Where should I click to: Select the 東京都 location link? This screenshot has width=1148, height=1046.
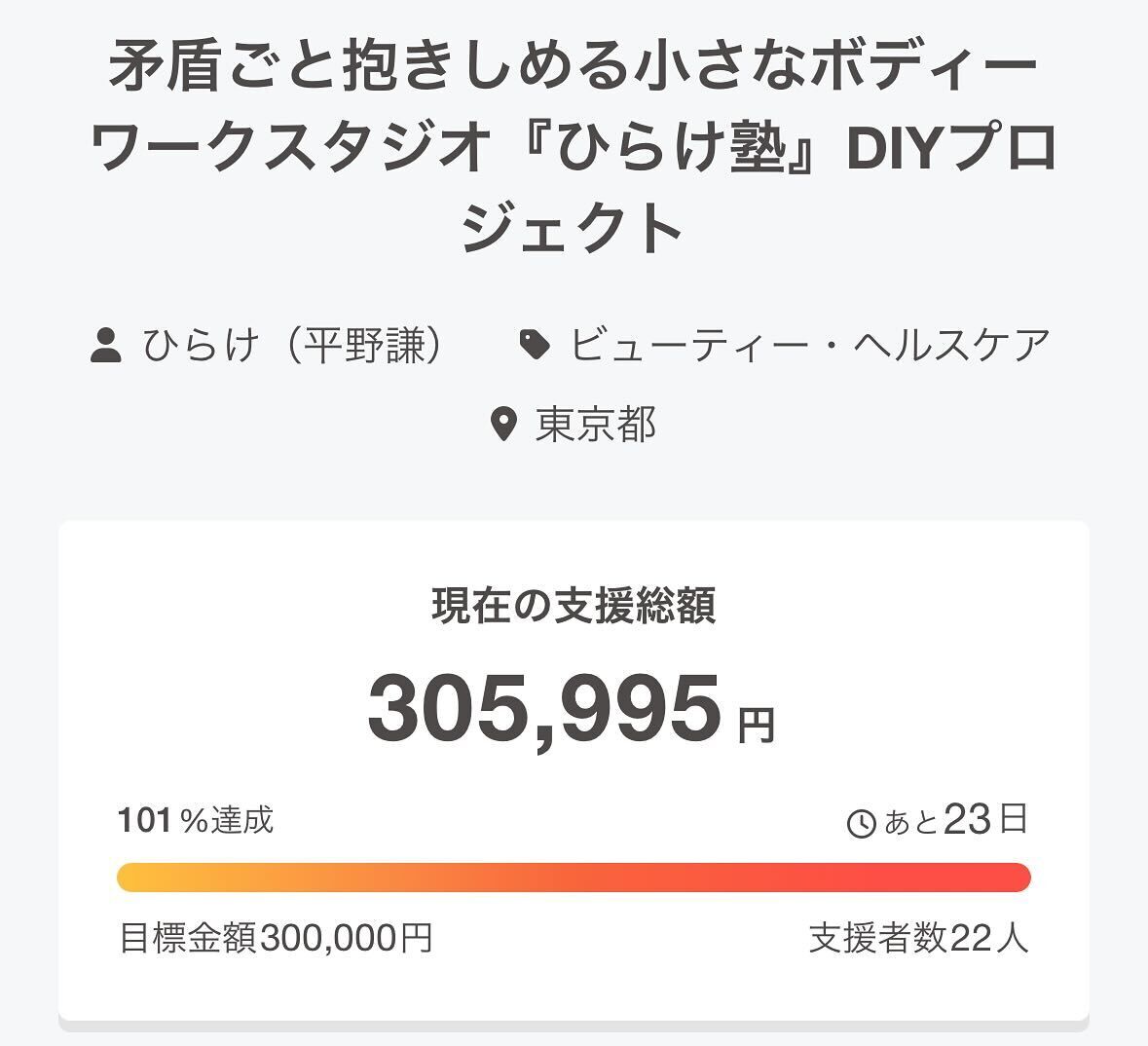596,425
